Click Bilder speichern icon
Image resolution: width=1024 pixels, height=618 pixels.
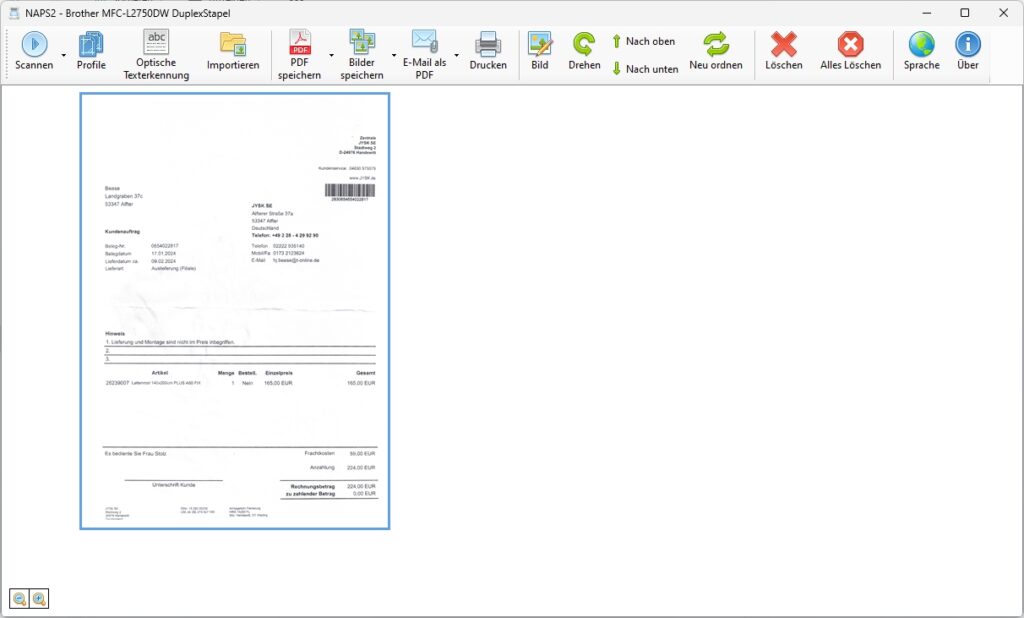point(361,42)
